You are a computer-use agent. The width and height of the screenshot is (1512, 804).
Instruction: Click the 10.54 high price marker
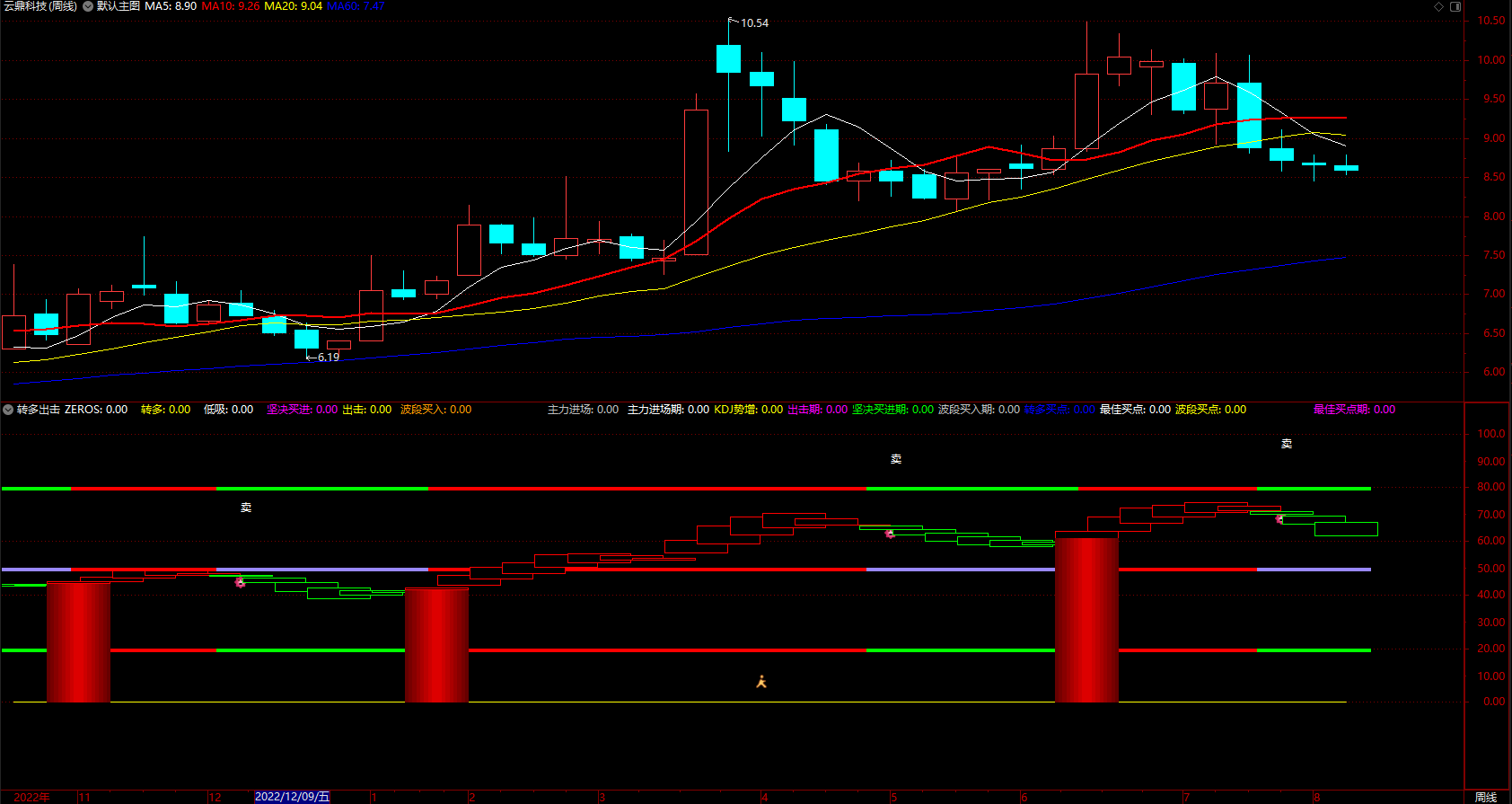[754, 23]
